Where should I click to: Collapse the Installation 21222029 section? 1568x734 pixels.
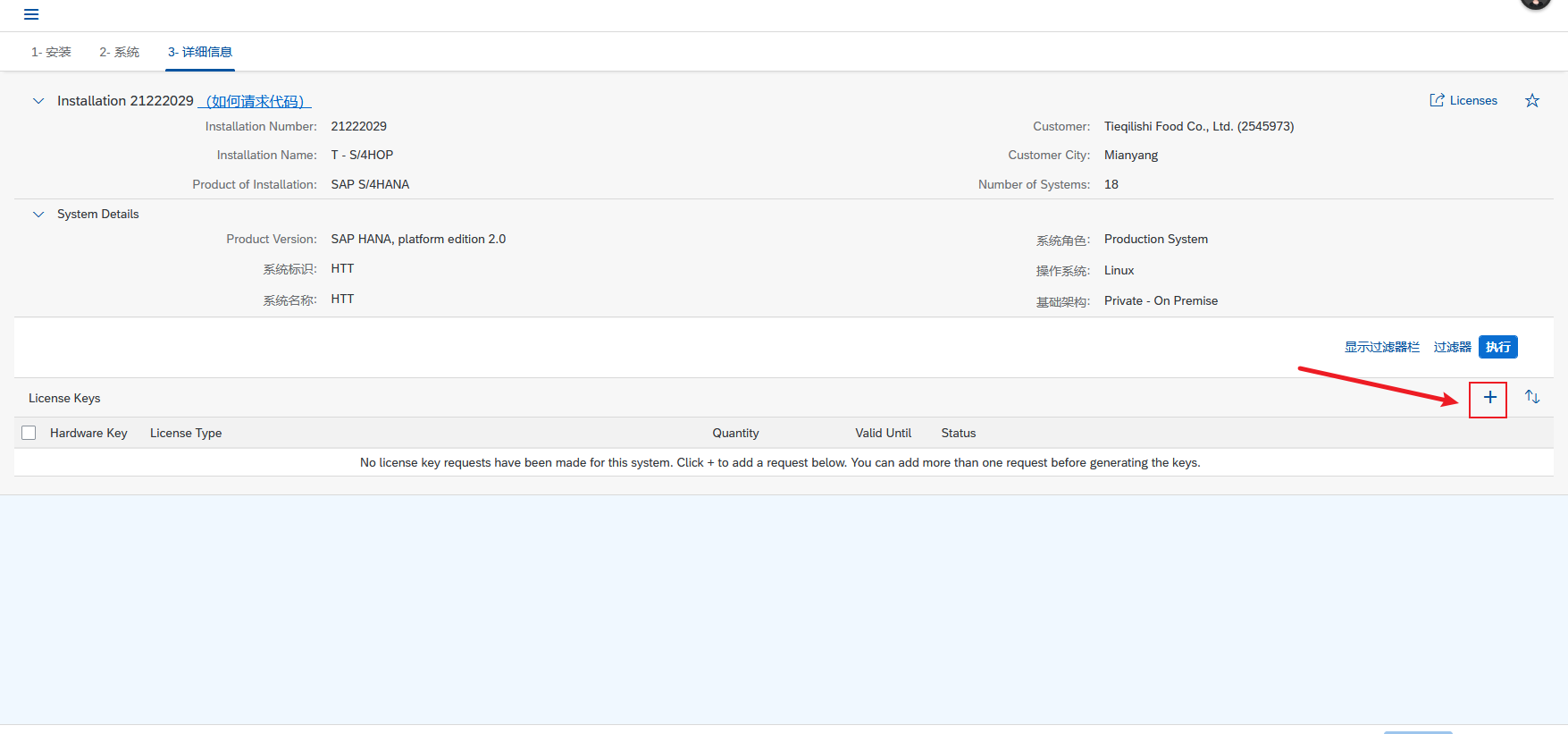click(x=38, y=101)
